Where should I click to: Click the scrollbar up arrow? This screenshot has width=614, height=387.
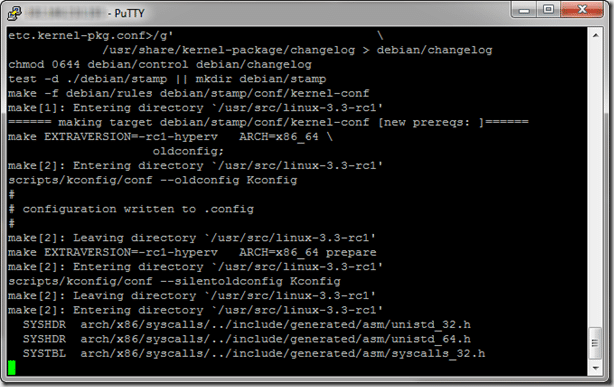coord(596,36)
